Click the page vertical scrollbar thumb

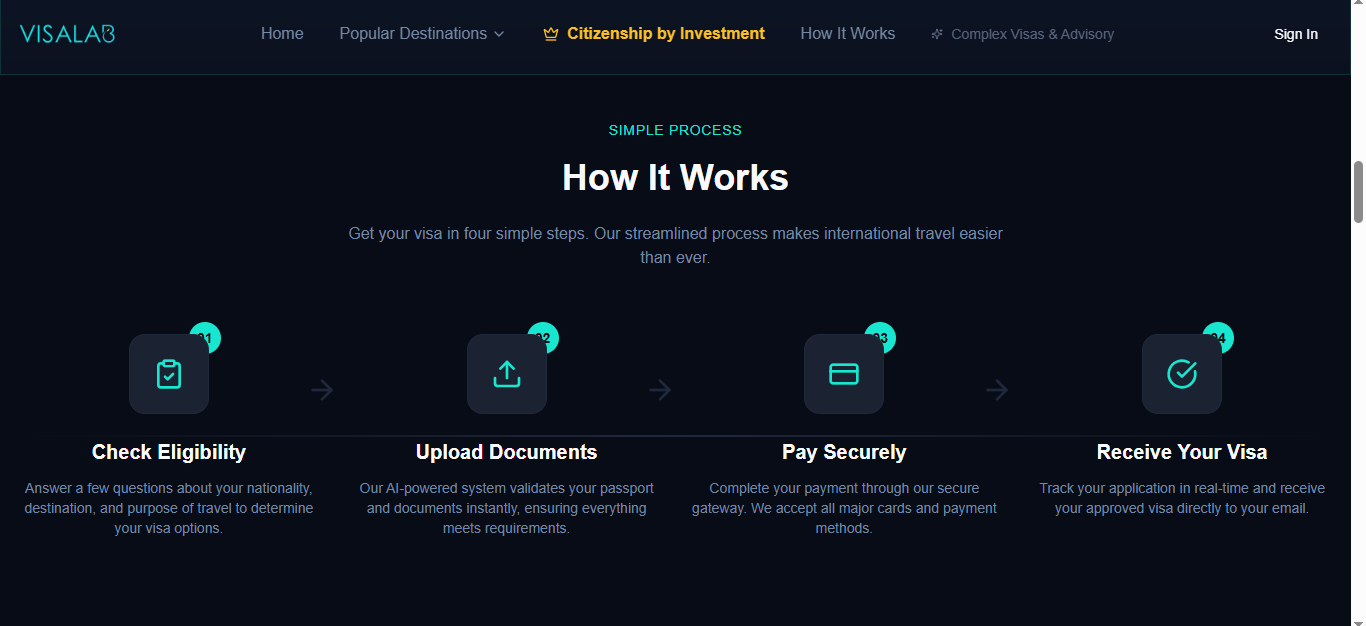tap(1358, 192)
